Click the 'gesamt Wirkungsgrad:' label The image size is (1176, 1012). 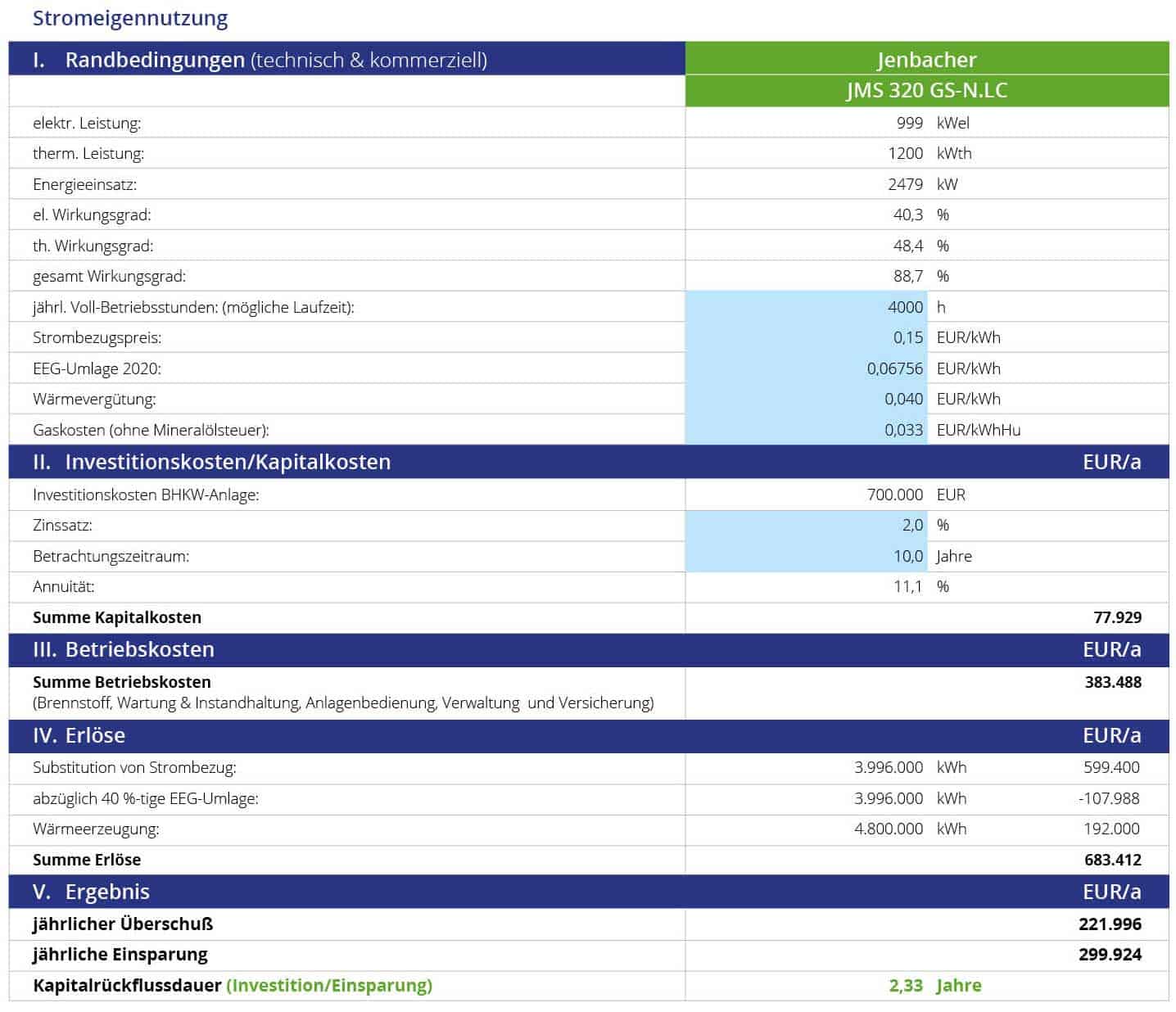click(x=110, y=276)
